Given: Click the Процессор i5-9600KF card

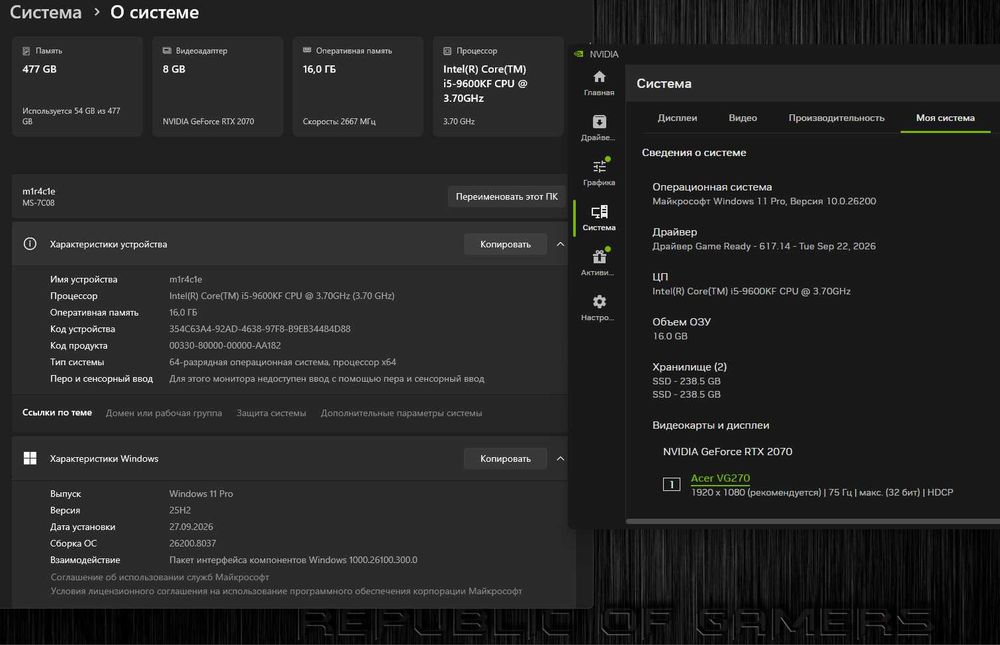Looking at the screenshot, I should (498, 86).
